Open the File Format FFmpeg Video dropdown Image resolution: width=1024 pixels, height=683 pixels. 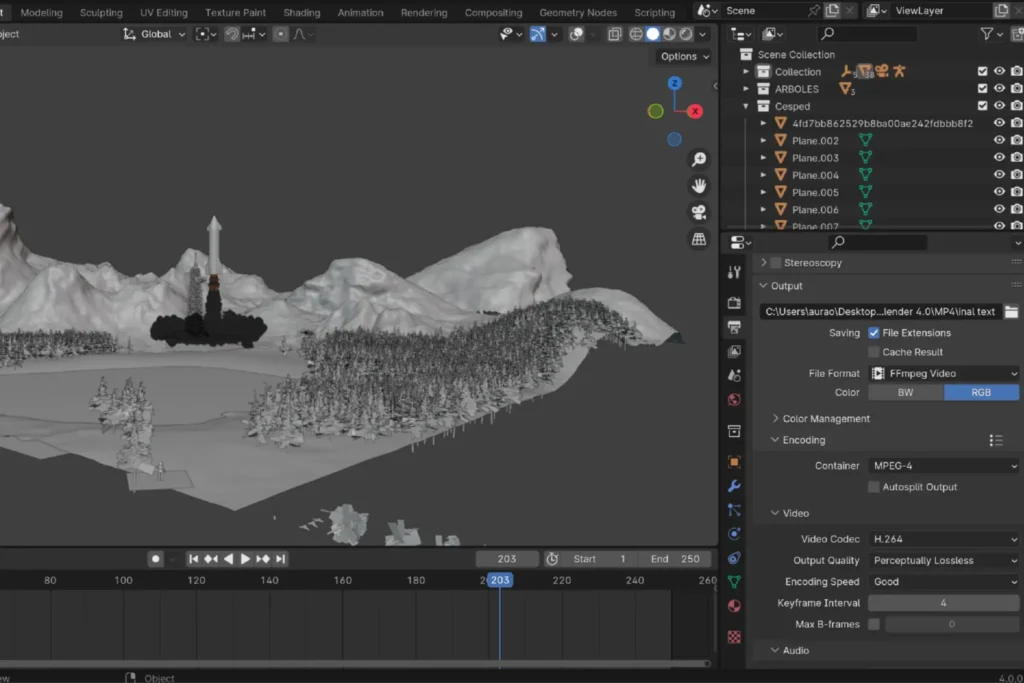(x=943, y=374)
